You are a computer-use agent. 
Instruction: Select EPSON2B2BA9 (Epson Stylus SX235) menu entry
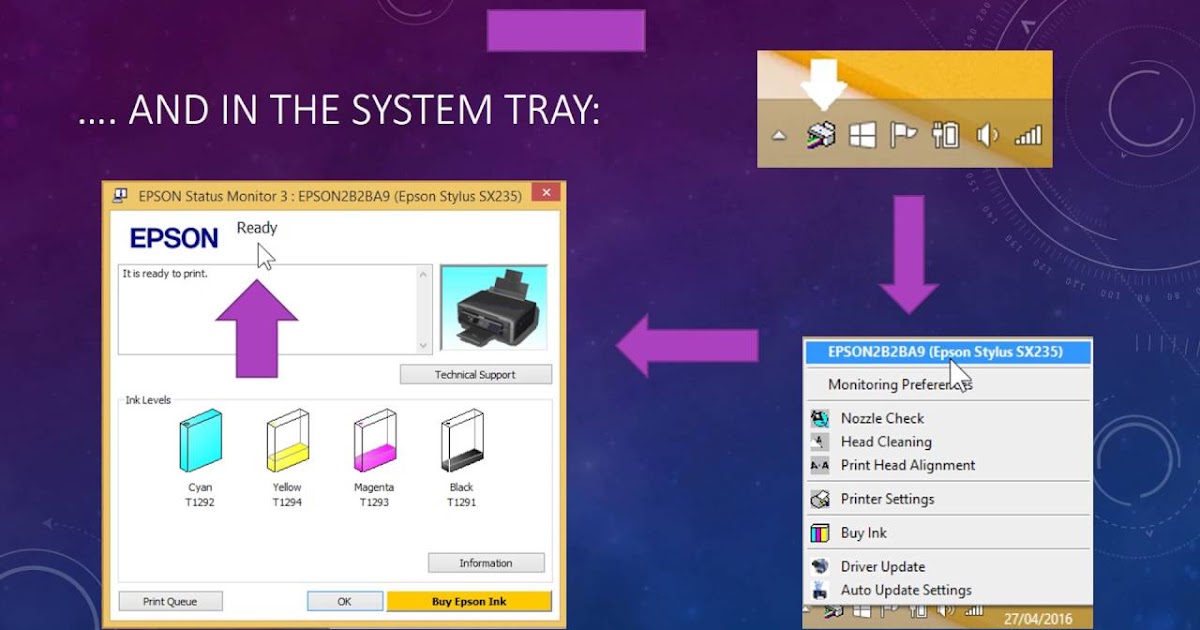click(947, 352)
